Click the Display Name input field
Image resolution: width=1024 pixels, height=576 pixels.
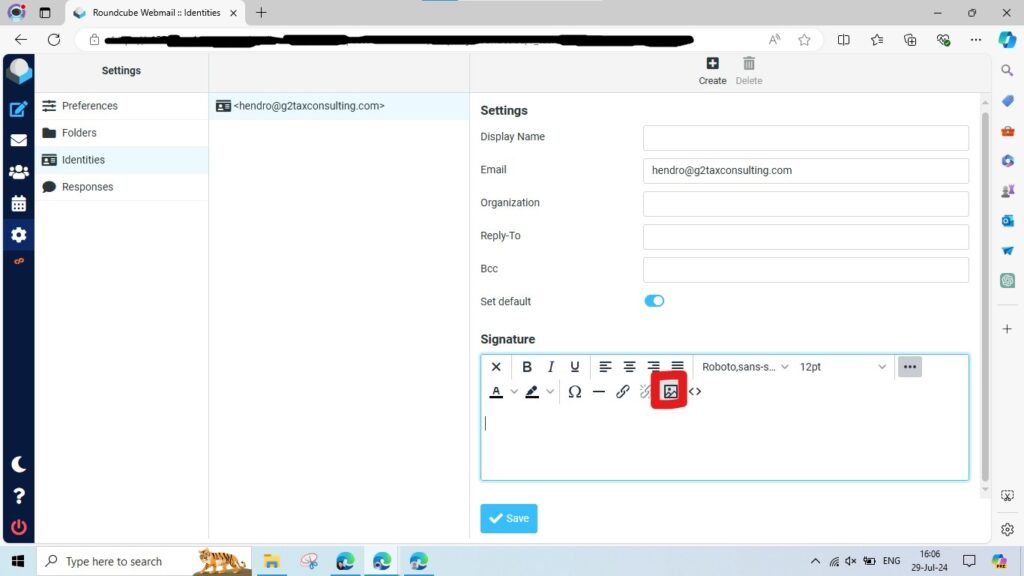coord(805,138)
